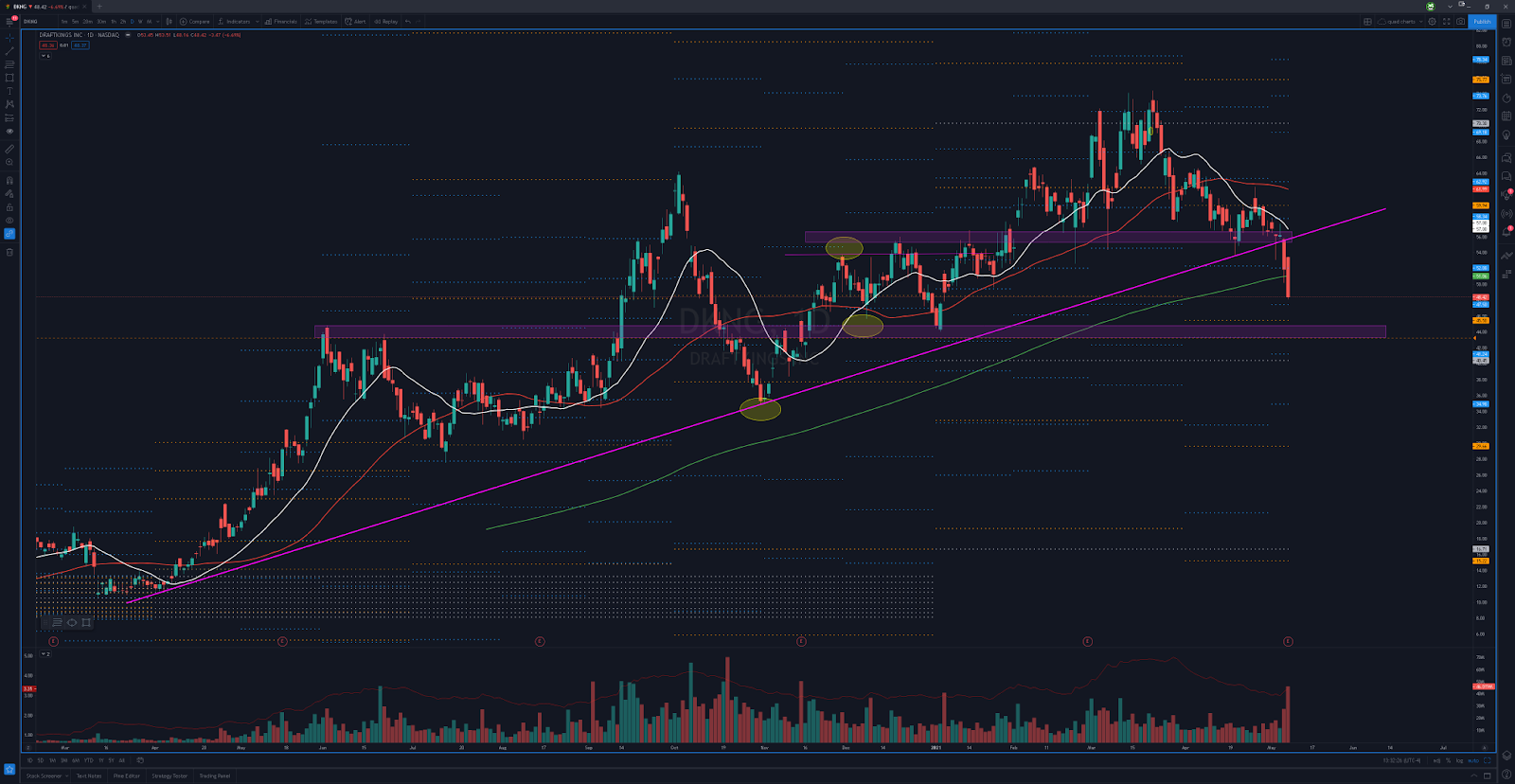Open the Stock Screener tab
The width and height of the screenshot is (1515, 784).
(x=44, y=775)
